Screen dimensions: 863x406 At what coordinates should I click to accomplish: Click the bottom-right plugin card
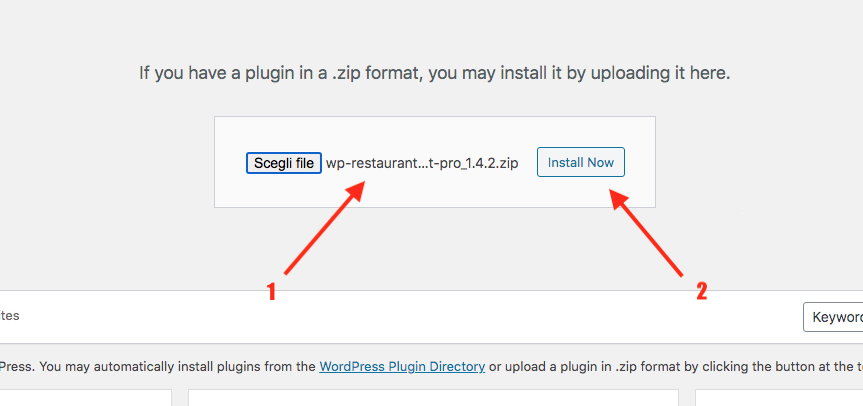pyautogui.click(x=779, y=398)
